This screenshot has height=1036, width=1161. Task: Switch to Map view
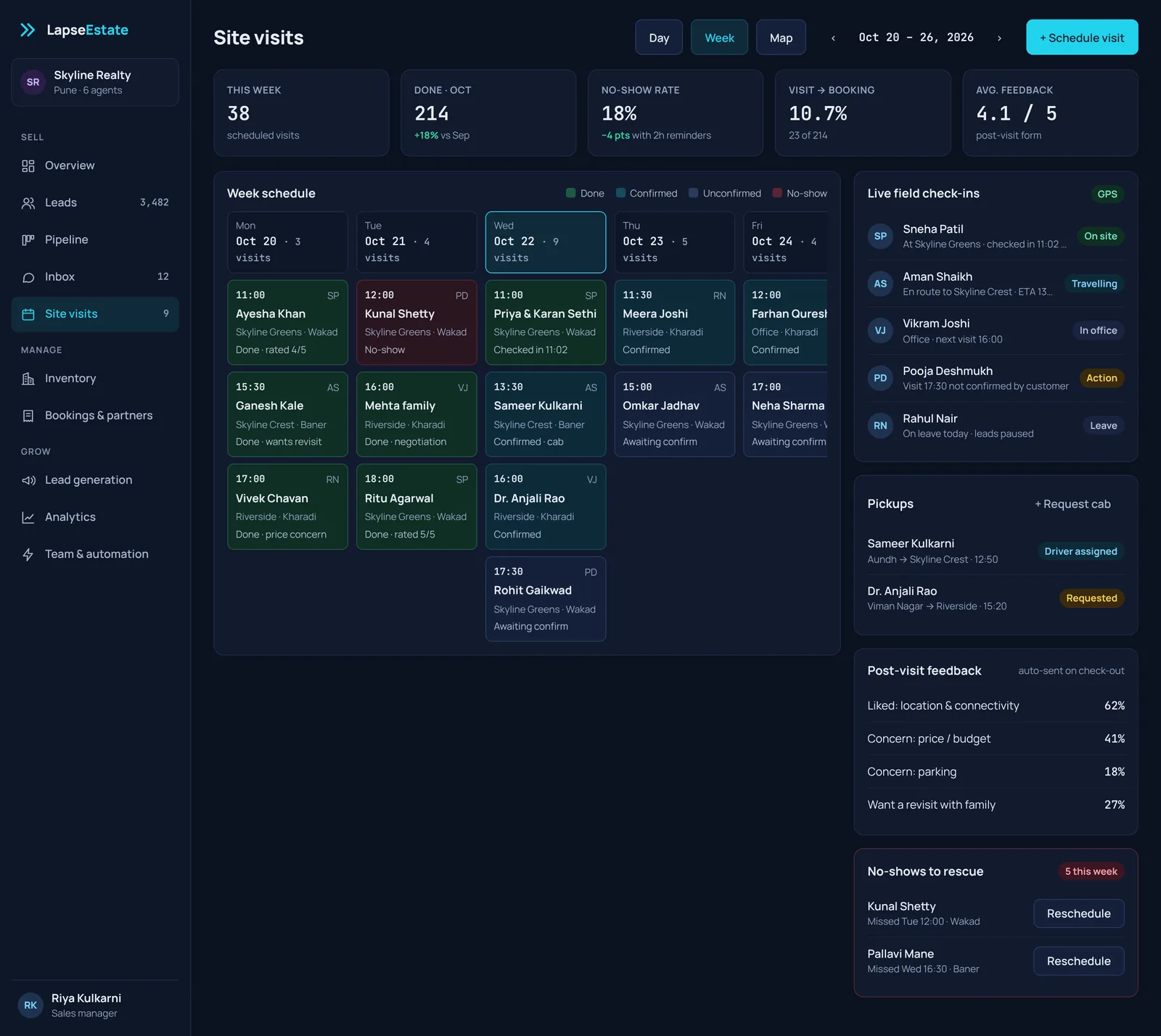click(x=781, y=37)
